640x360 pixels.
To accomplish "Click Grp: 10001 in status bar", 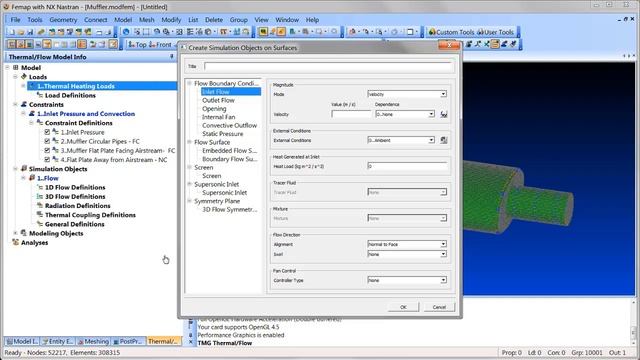I will pos(587,352).
